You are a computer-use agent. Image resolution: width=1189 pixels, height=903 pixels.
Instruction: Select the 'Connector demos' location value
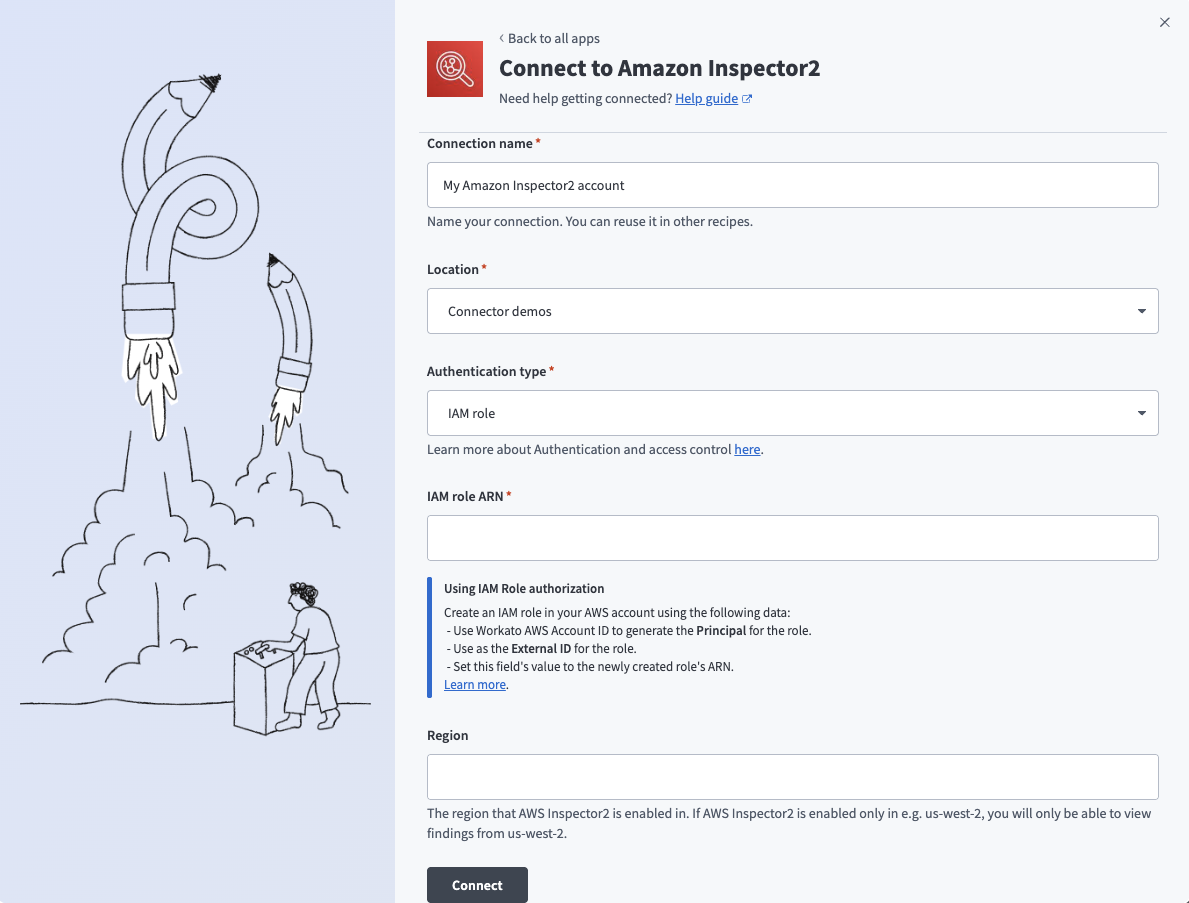pyautogui.click(x=500, y=311)
